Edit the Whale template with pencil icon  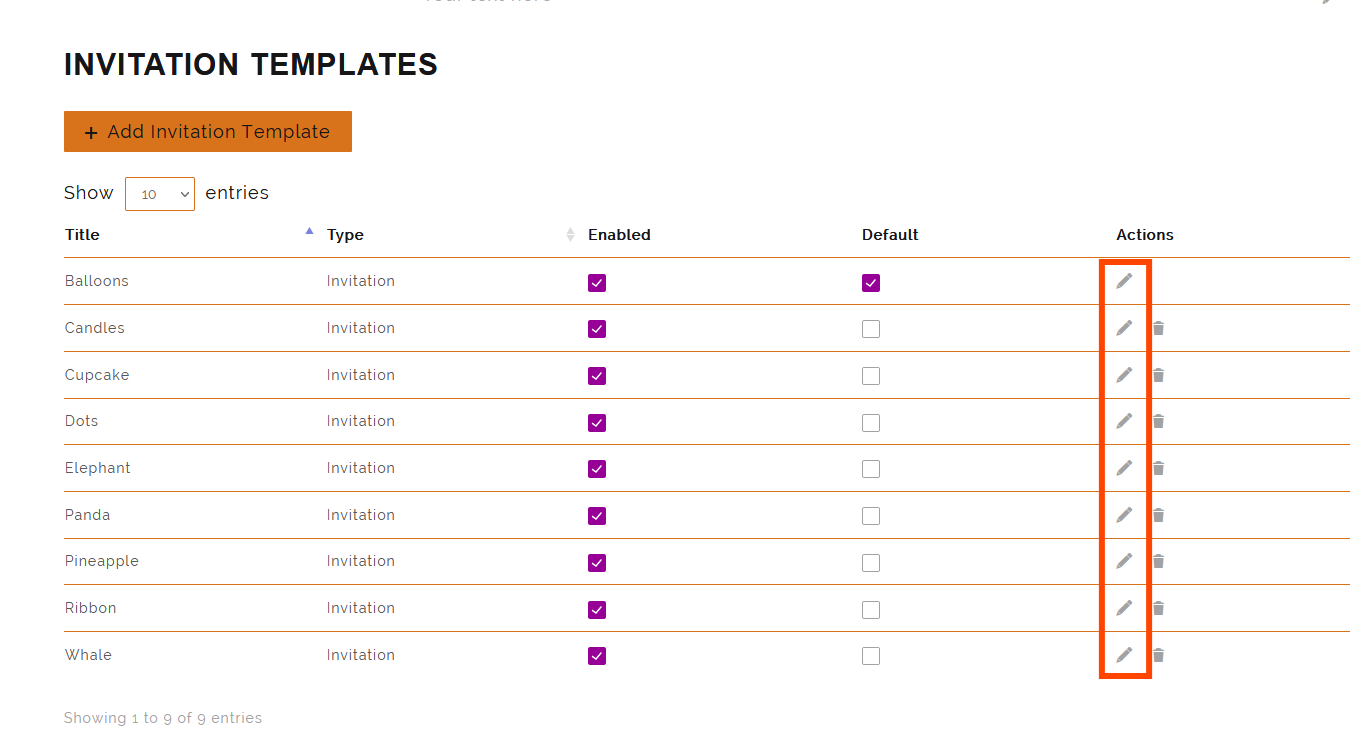(x=1125, y=655)
